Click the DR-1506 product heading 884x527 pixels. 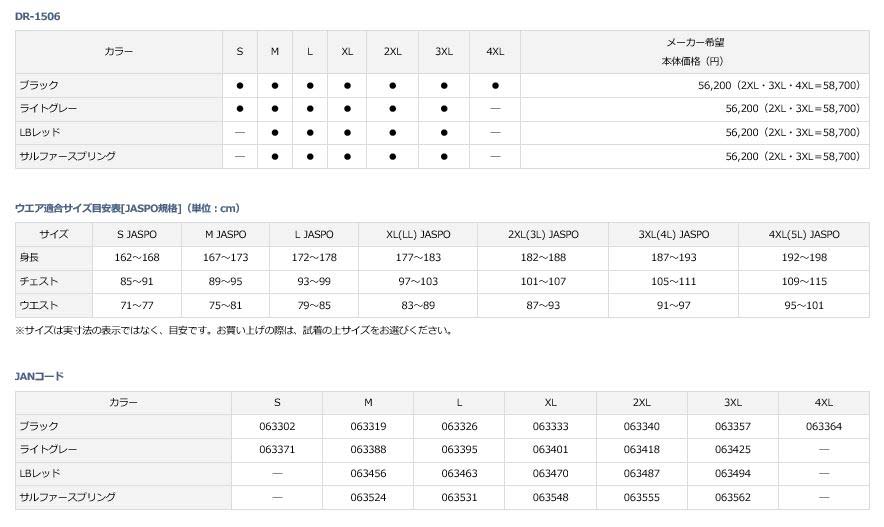pos(36,17)
